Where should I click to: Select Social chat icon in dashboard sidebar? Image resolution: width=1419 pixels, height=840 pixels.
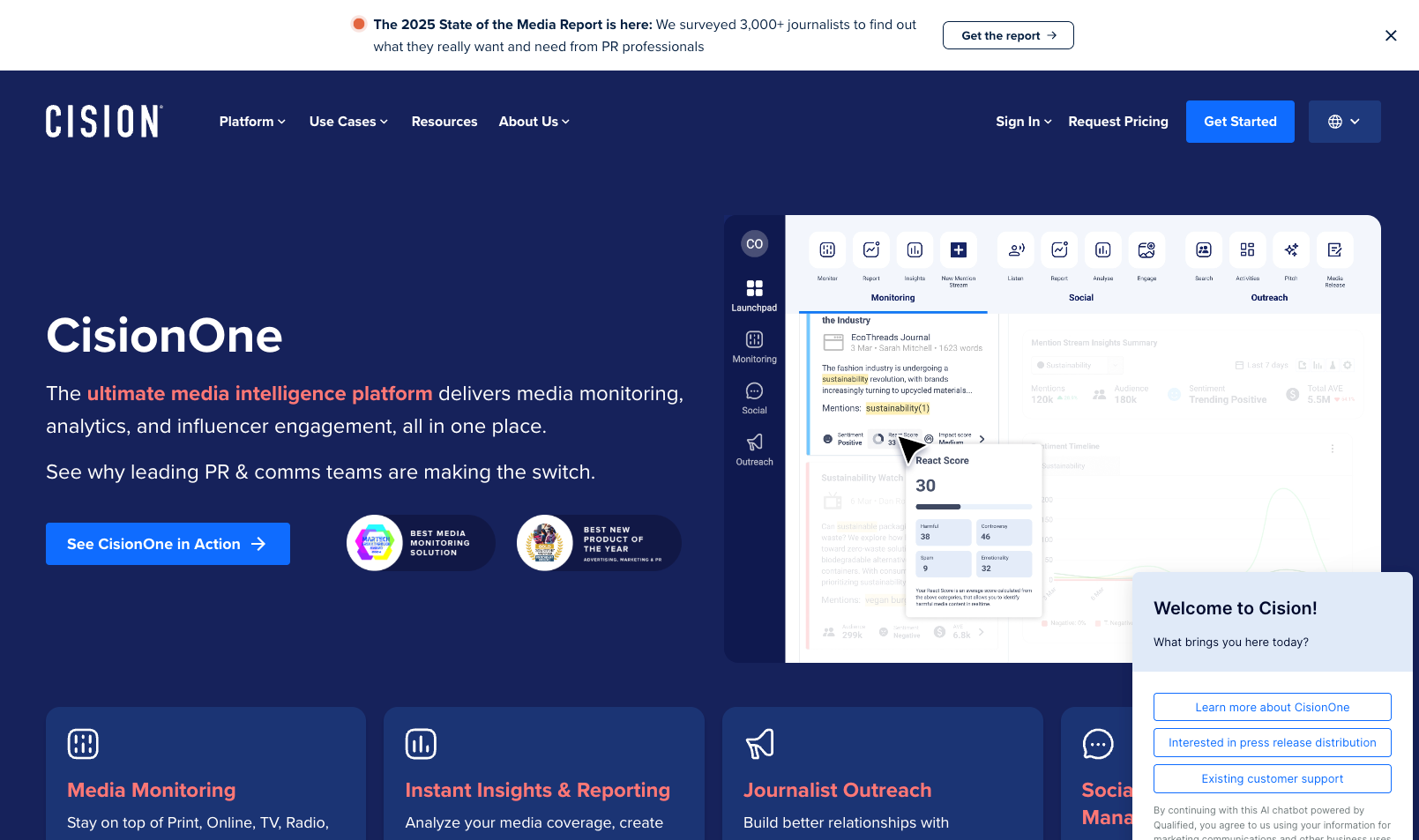(x=754, y=398)
